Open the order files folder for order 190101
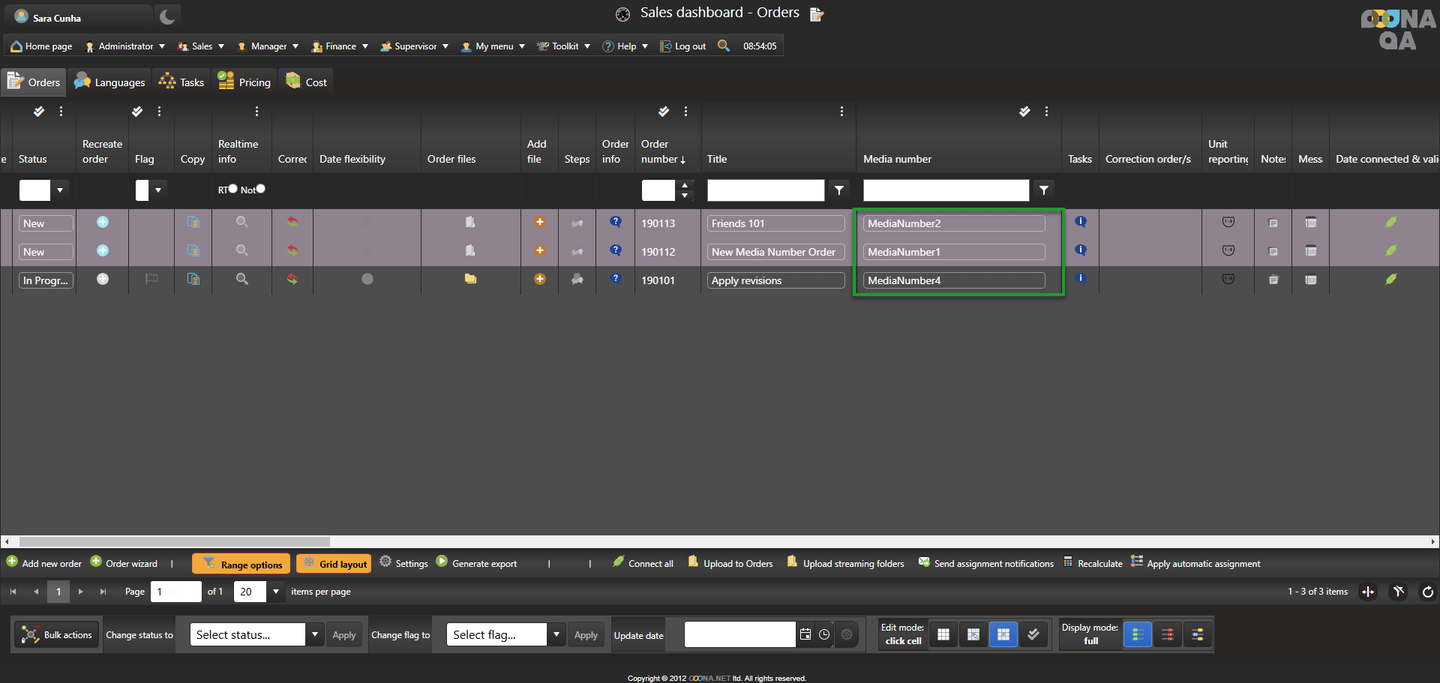This screenshot has height=683, width=1440. pos(470,279)
